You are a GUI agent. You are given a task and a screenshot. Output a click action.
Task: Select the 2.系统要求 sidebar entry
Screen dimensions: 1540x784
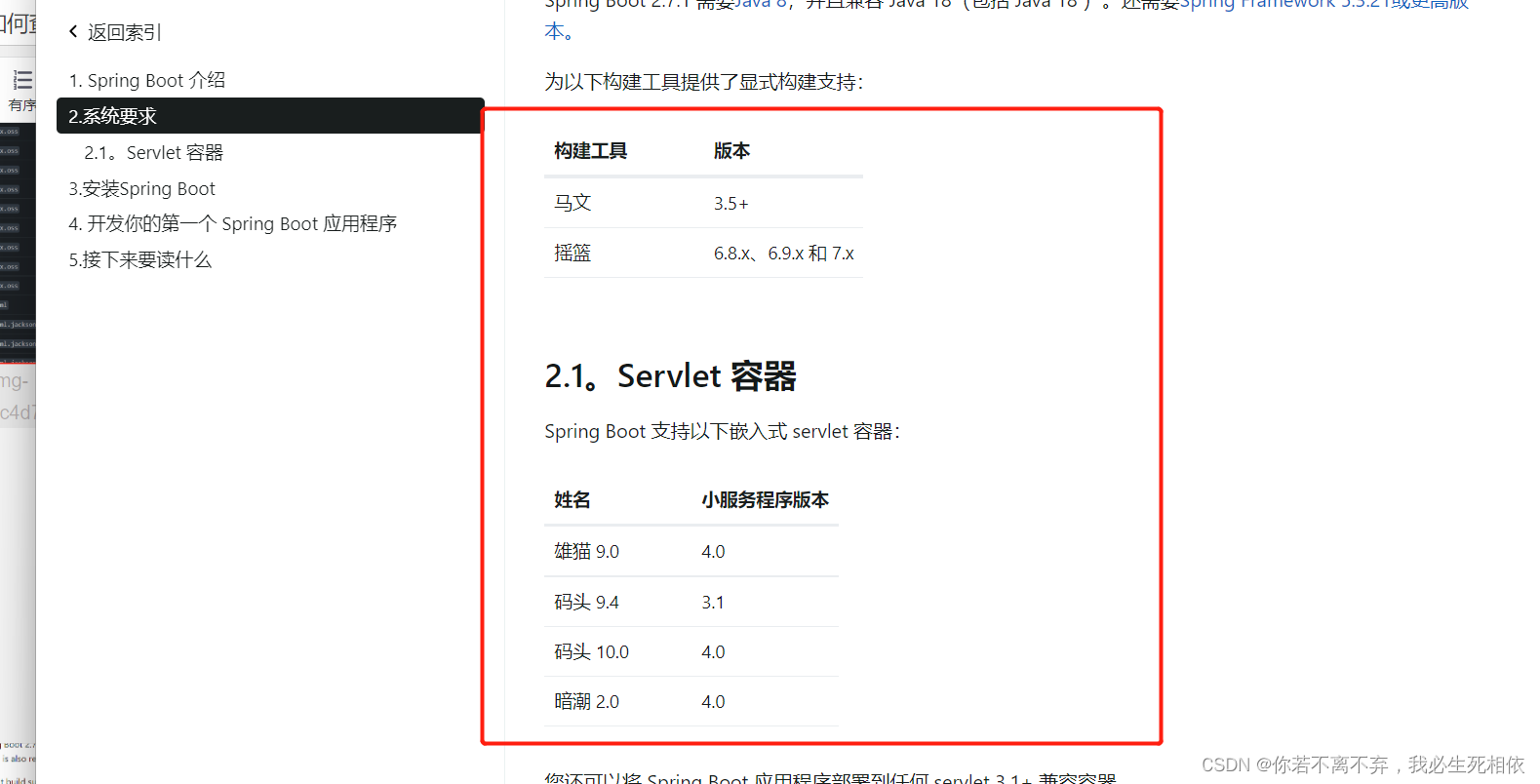coord(270,116)
